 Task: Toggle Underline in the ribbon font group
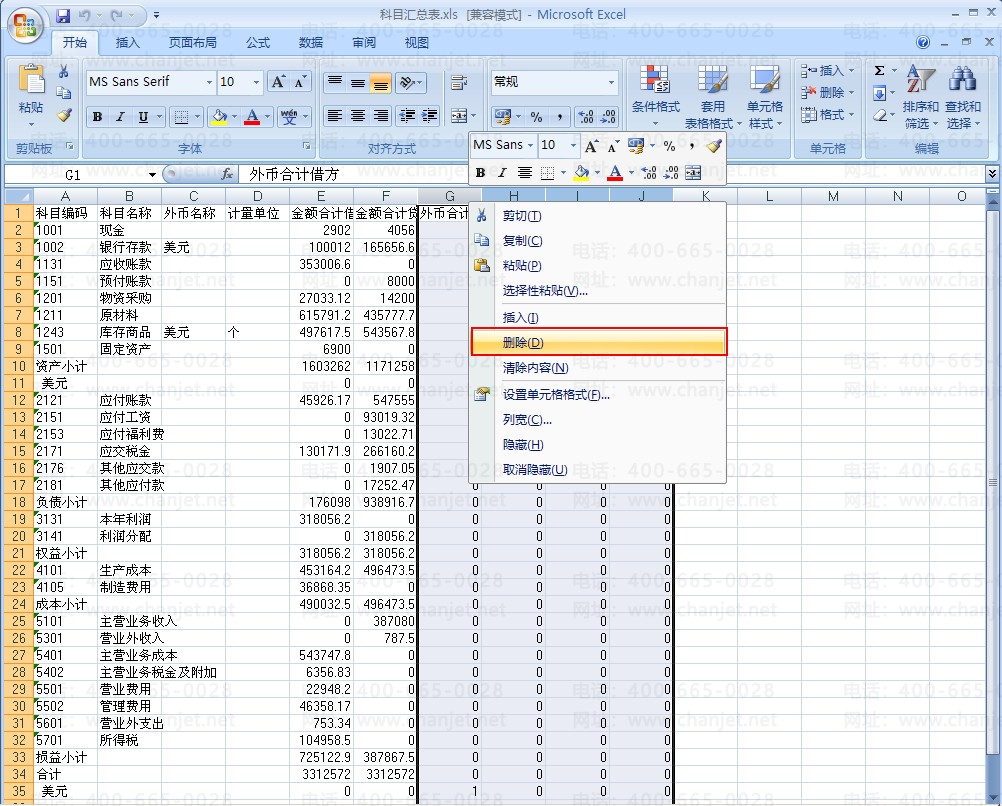143,117
